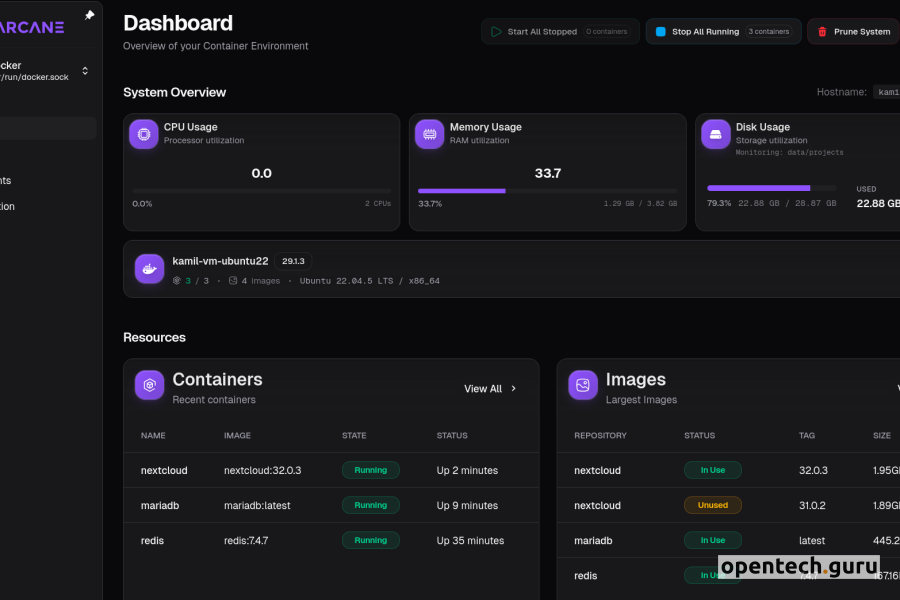Click the chevron next to Containers View All
The width and height of the screenshot is (900, 600).
pyautogui.click(x=514, y=389)
